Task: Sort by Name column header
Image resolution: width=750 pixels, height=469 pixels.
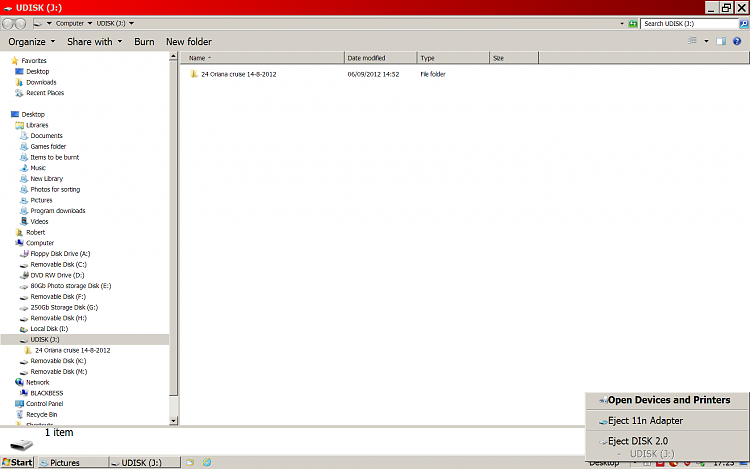Action: point(262,58)
